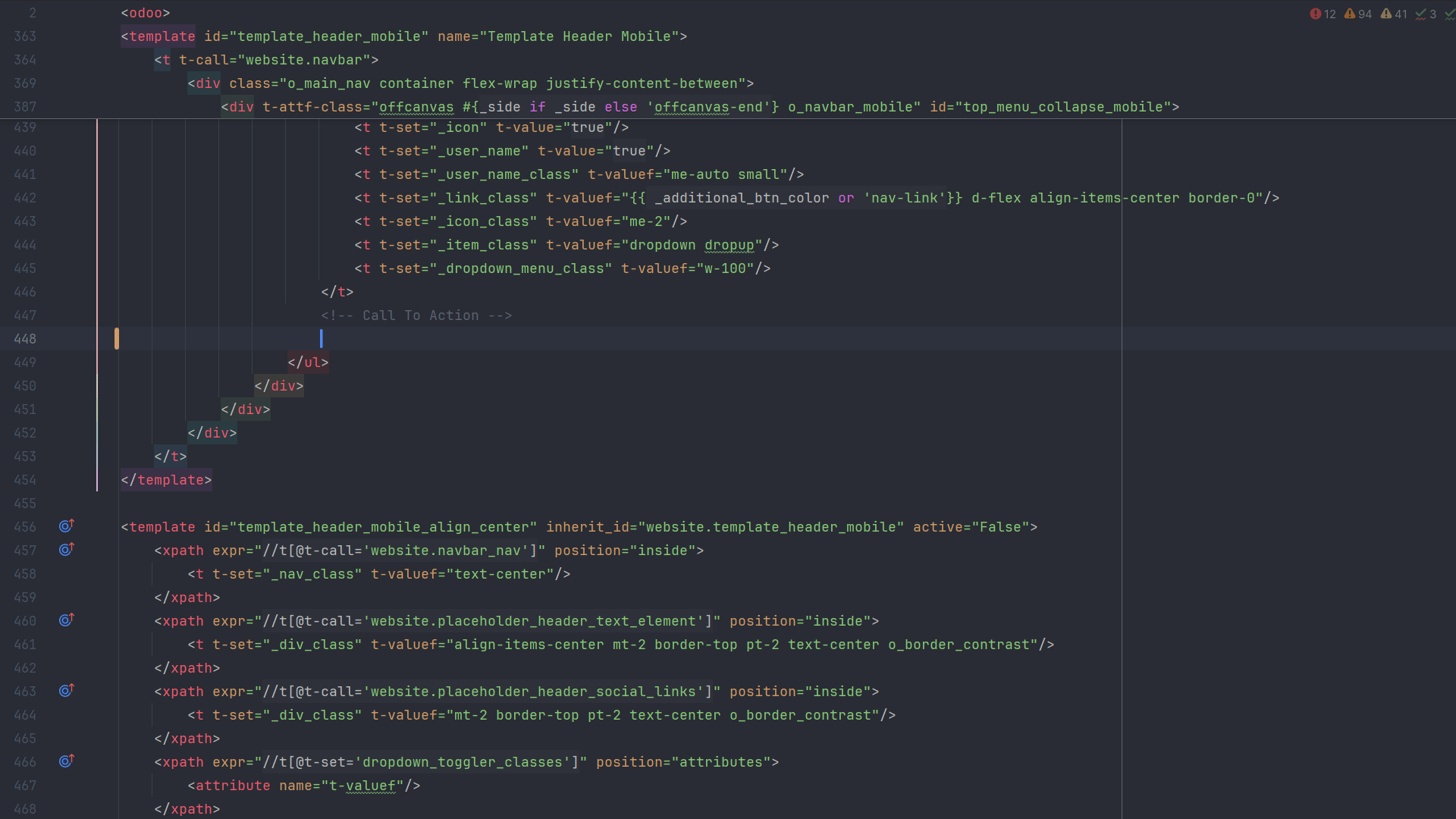Image resolution: width=1456 pixels, height=819 pixels.
Task: Click closing </t> tag on line 453
Action: click(x=171, y=457)
